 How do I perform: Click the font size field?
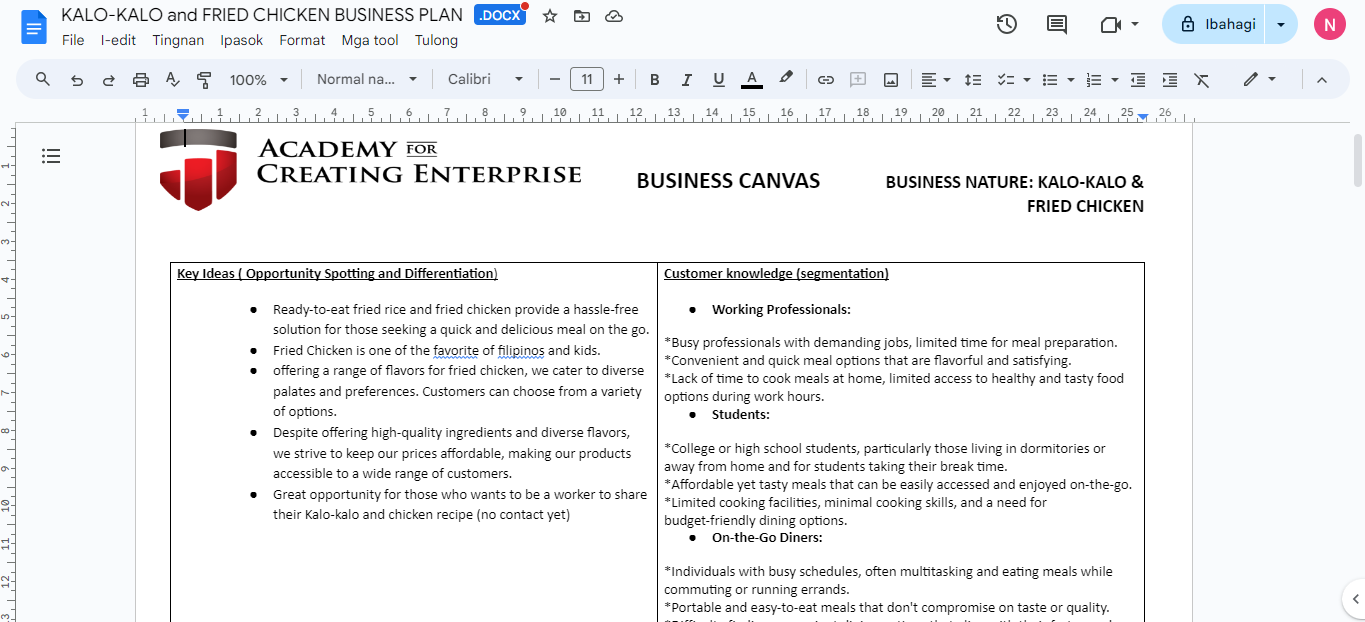click(587, 79)
